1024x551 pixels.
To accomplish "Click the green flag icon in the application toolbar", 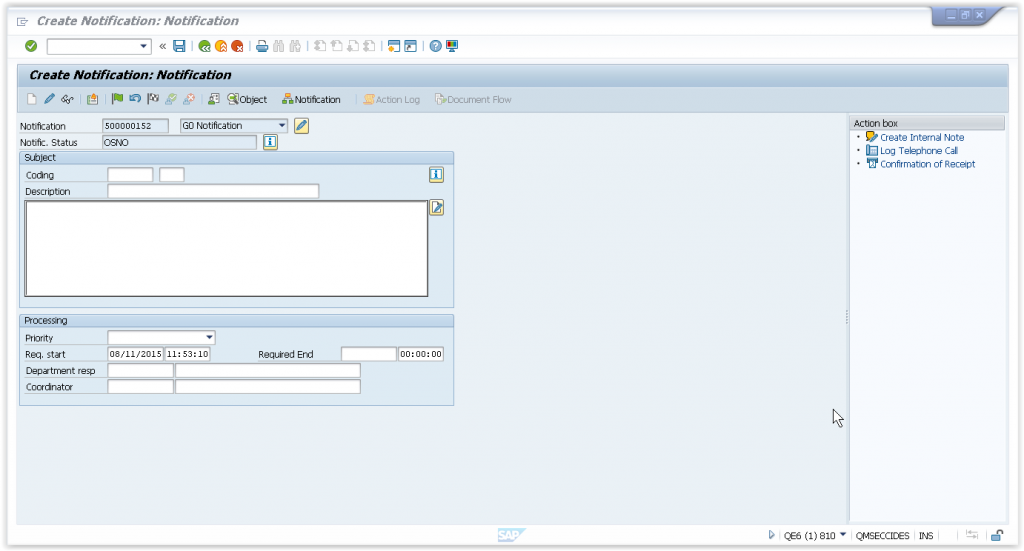I will pyautogui.click(x=117, y=99).
